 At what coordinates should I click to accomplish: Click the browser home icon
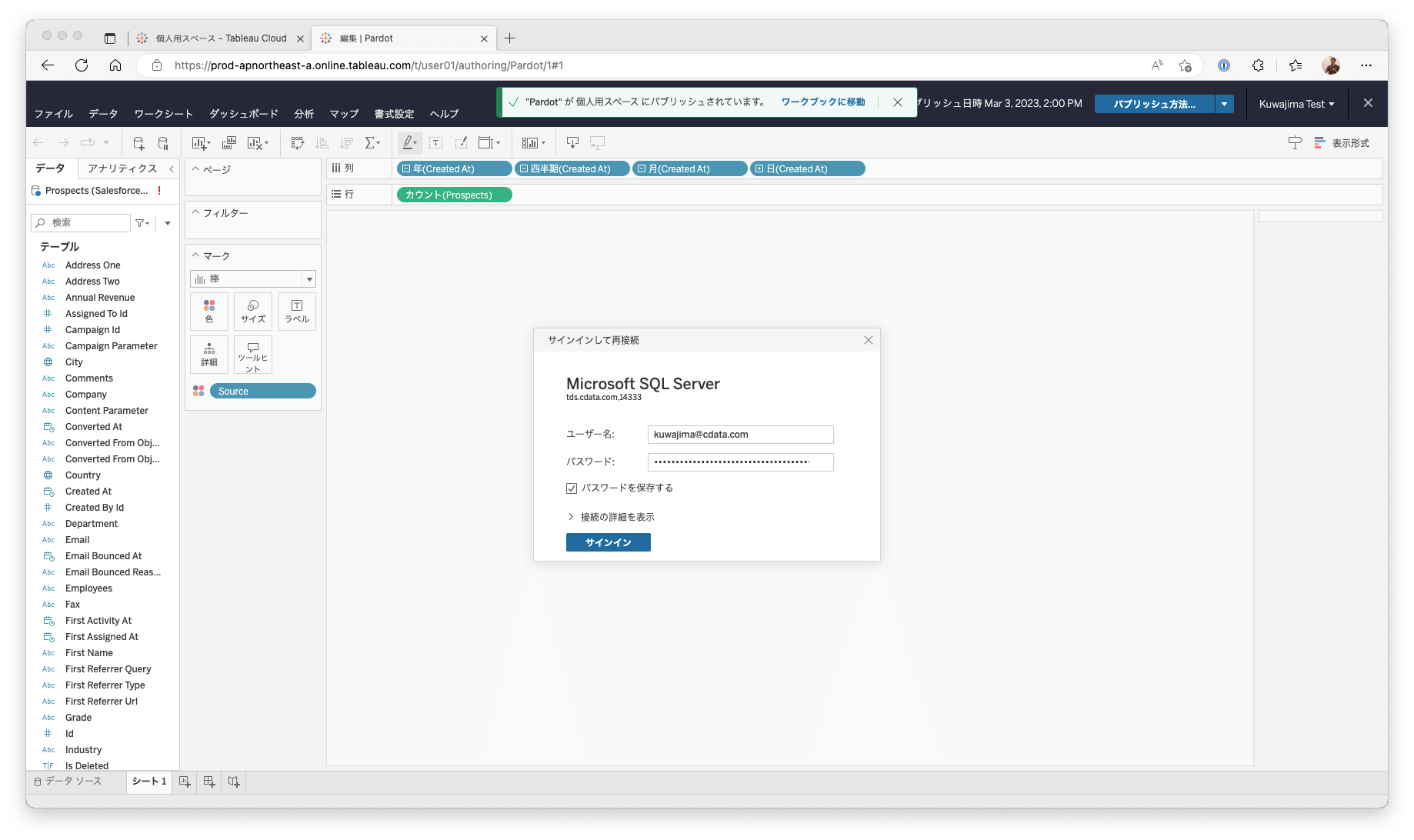pyautogui.click(x=115, y=65)
